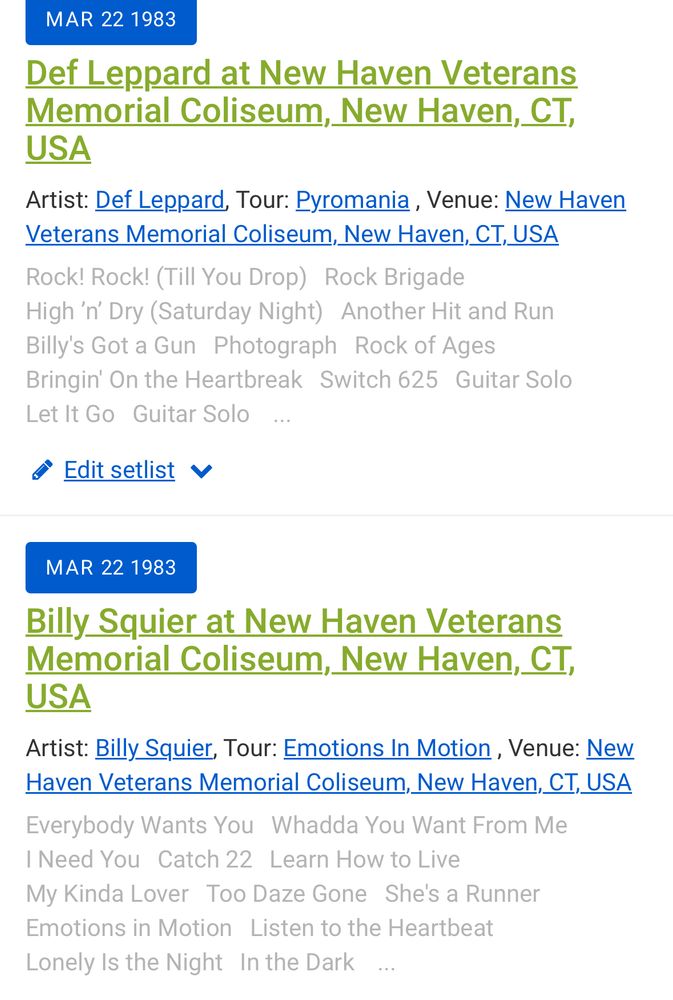
Task: Open Billy Squier New Haven setlist title
Action: 300,658
